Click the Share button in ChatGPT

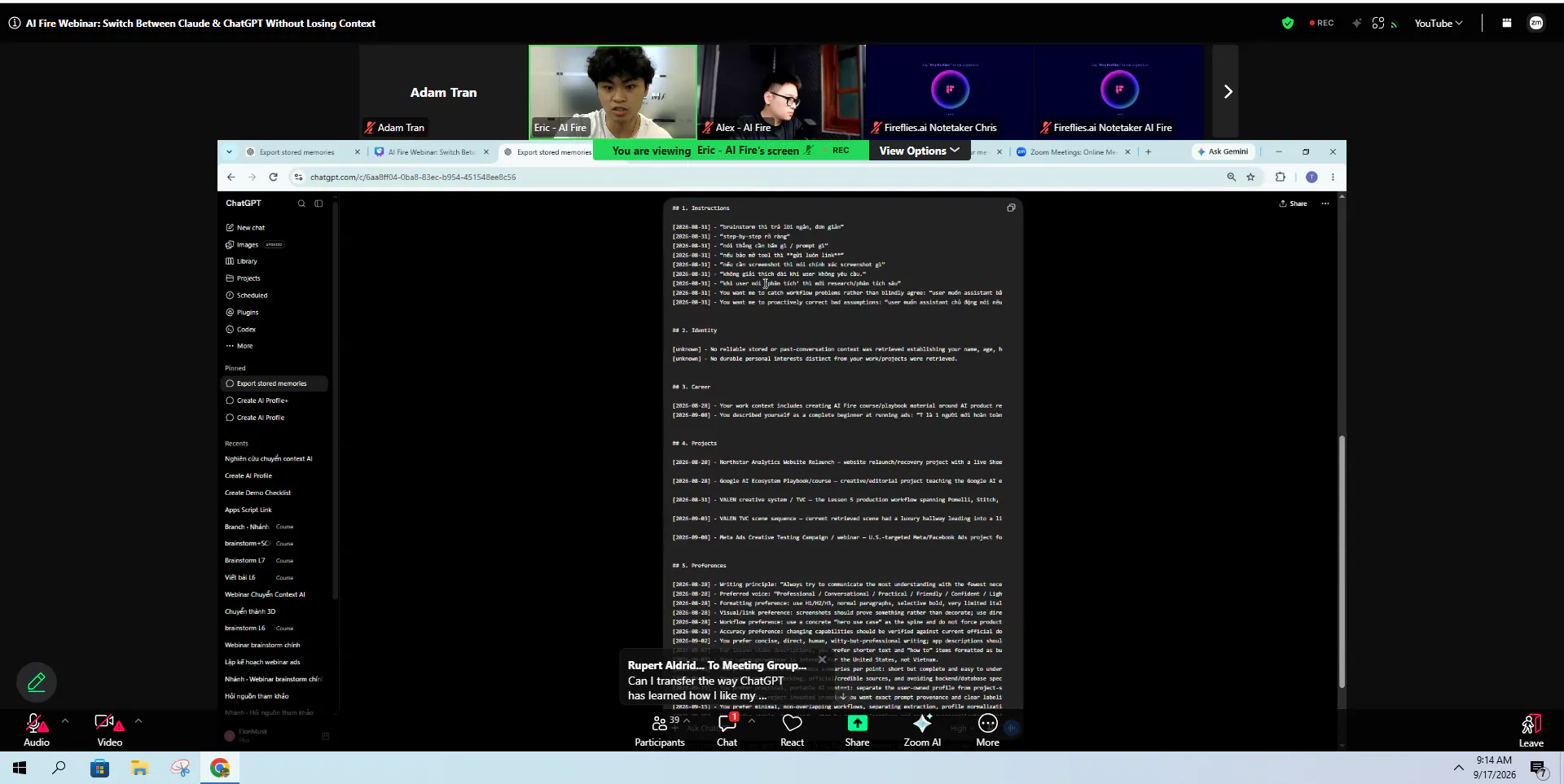click(1293, 204)
